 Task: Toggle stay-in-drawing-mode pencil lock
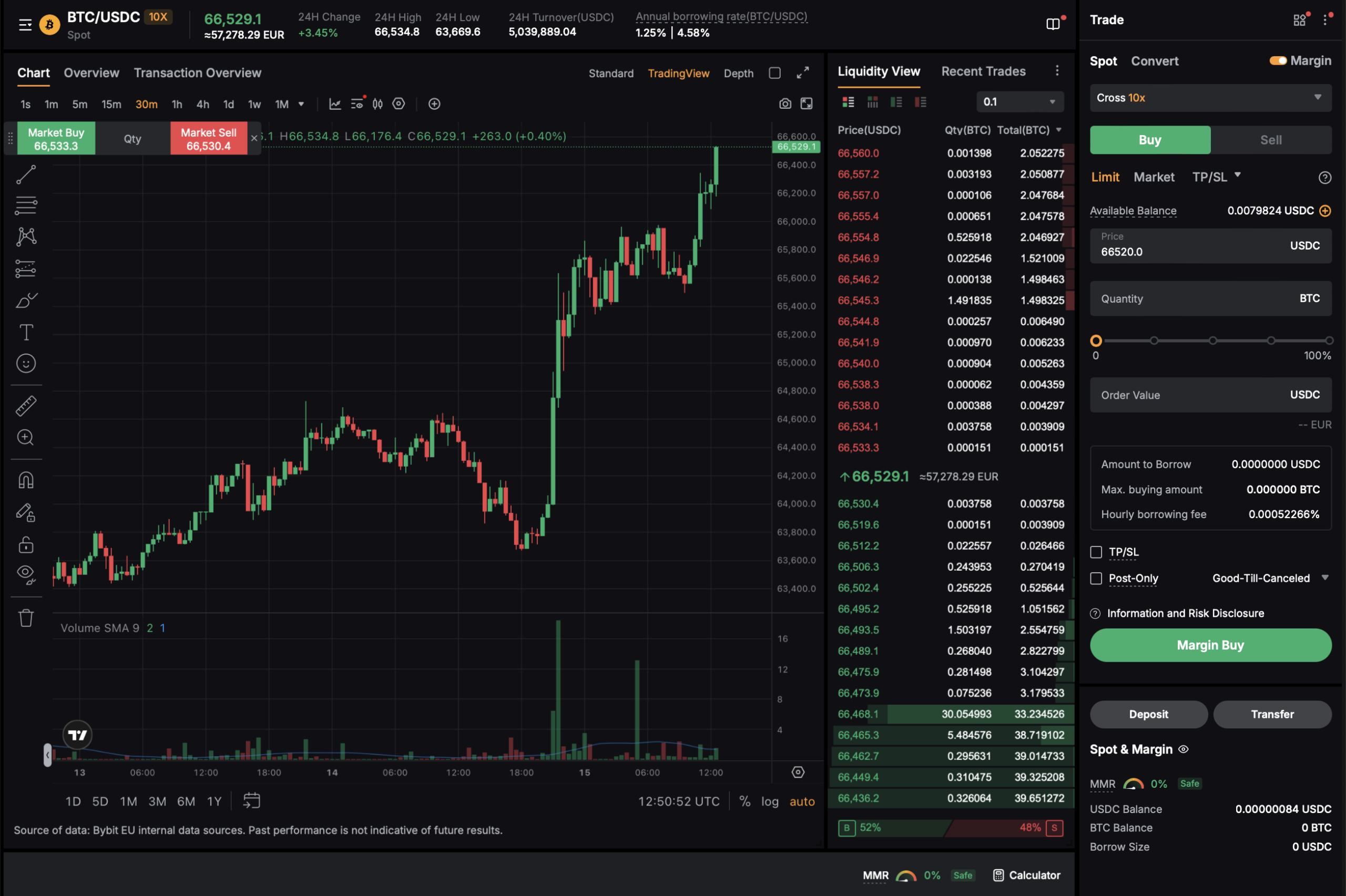pos(26,512)
